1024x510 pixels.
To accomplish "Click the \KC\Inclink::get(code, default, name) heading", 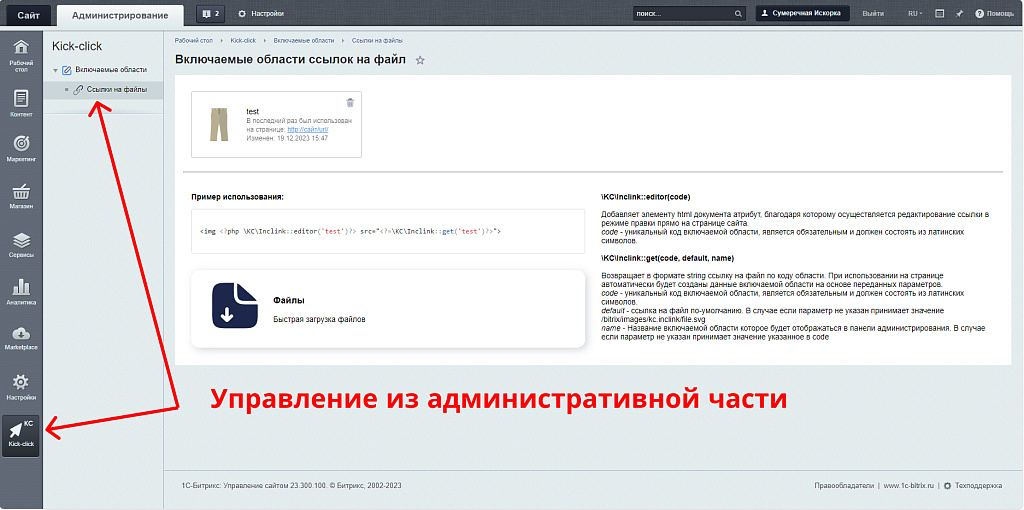I will (x=667, y=259).
